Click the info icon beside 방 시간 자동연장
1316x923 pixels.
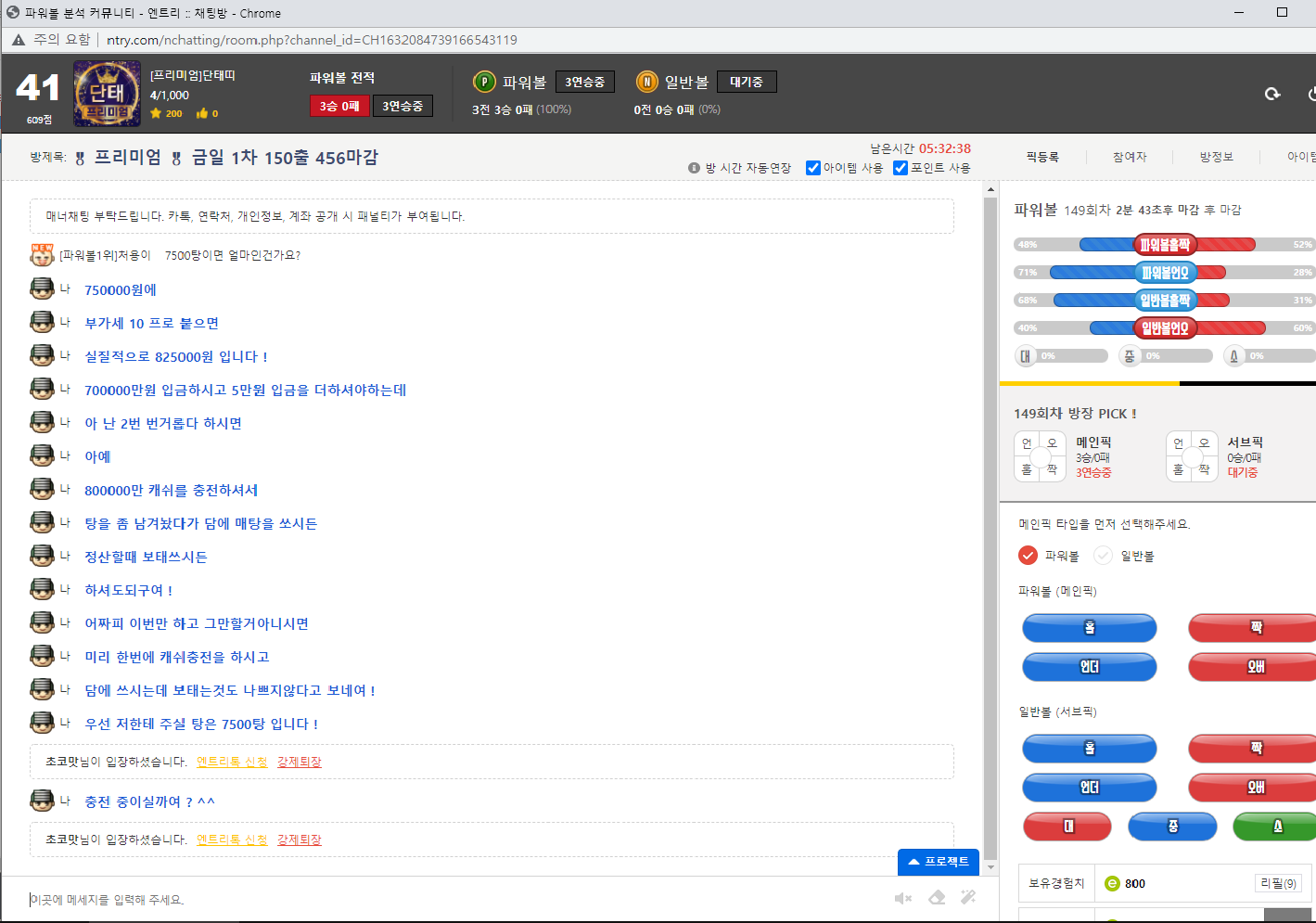pyautogui.click(x=694, y=168)
